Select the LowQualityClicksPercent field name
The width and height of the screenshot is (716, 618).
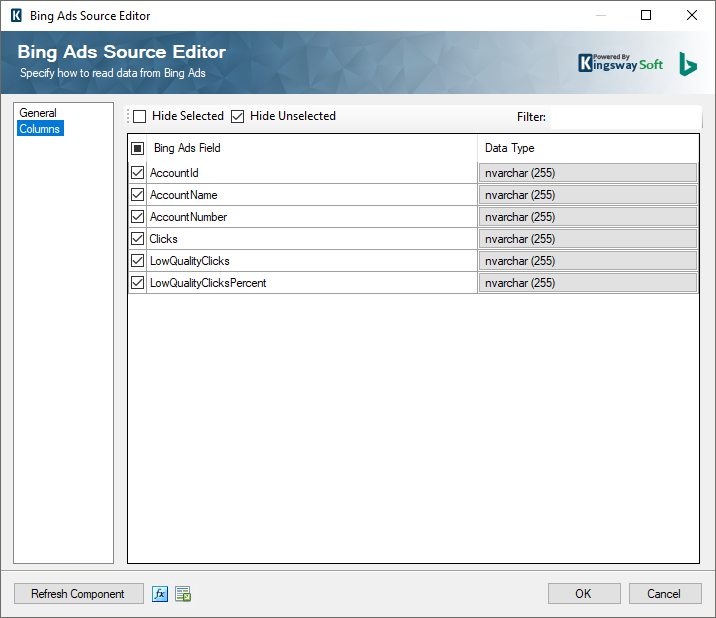(x=208, y=283)
